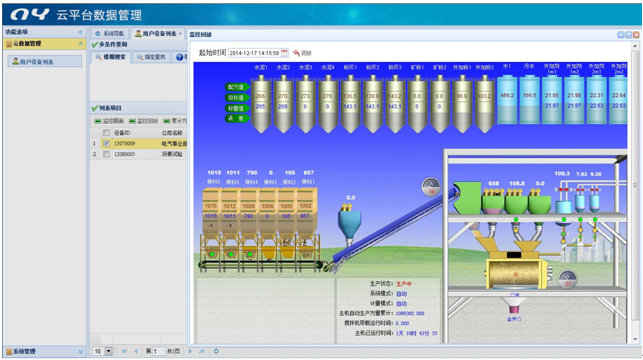Click the vertical scrollbar of monitoring window

point(635,189)
